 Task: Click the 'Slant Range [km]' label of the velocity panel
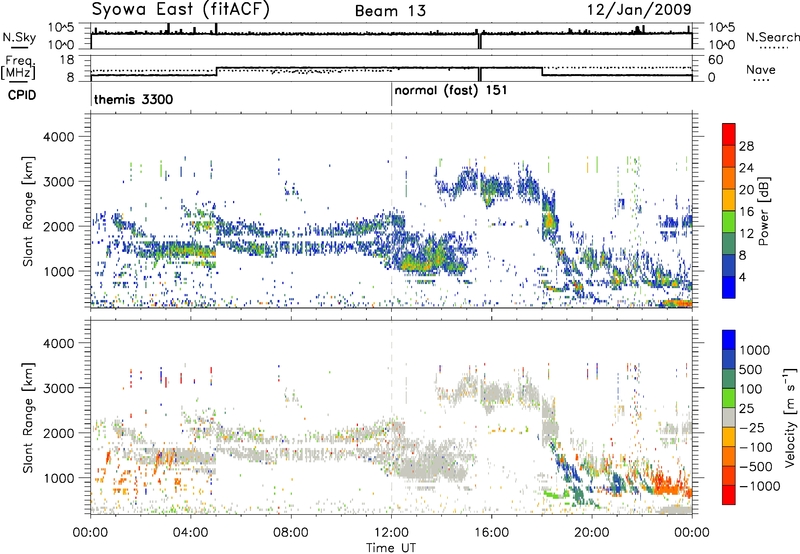[28, 417]
